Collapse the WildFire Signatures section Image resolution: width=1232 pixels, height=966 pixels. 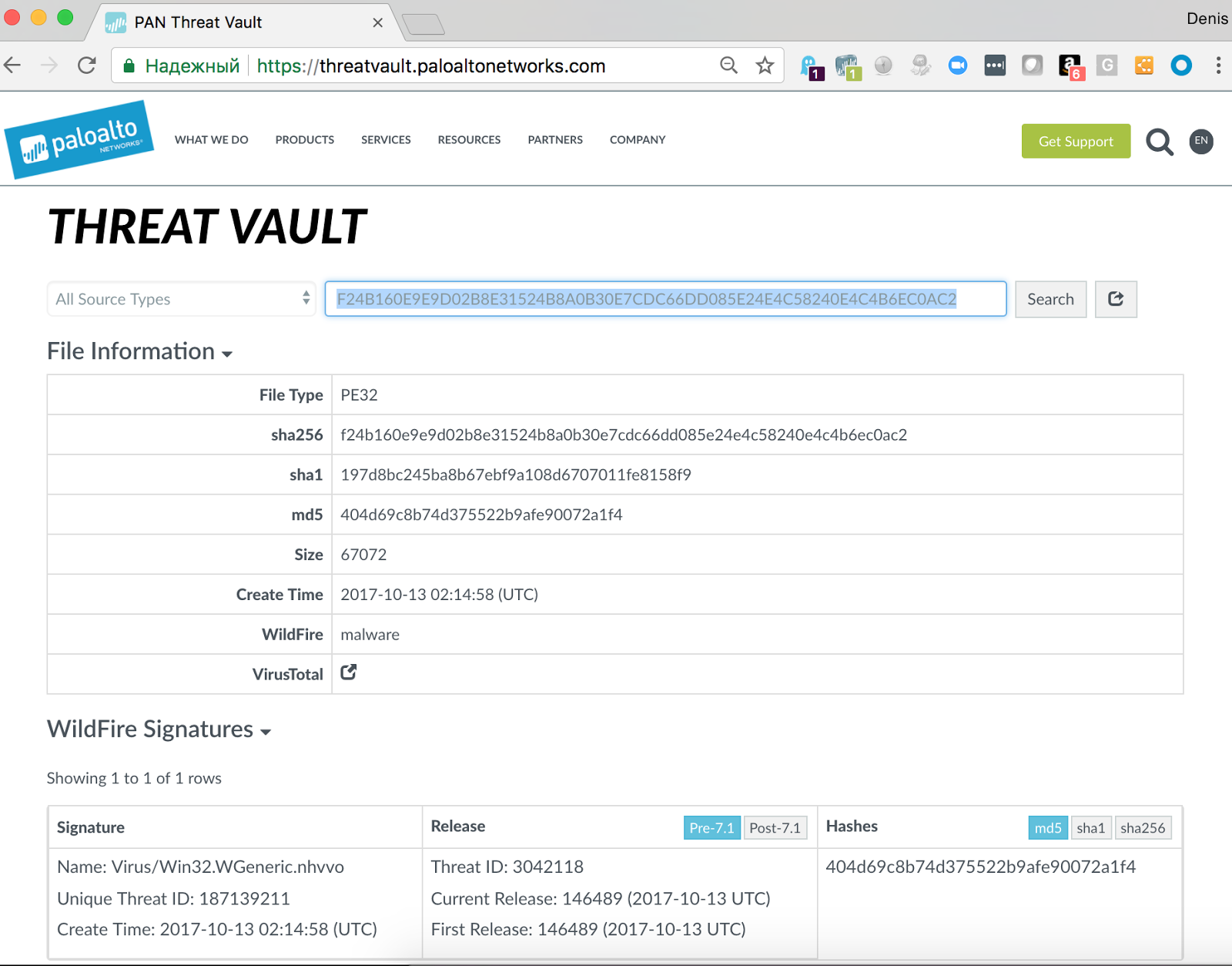[x=159, y=729]
